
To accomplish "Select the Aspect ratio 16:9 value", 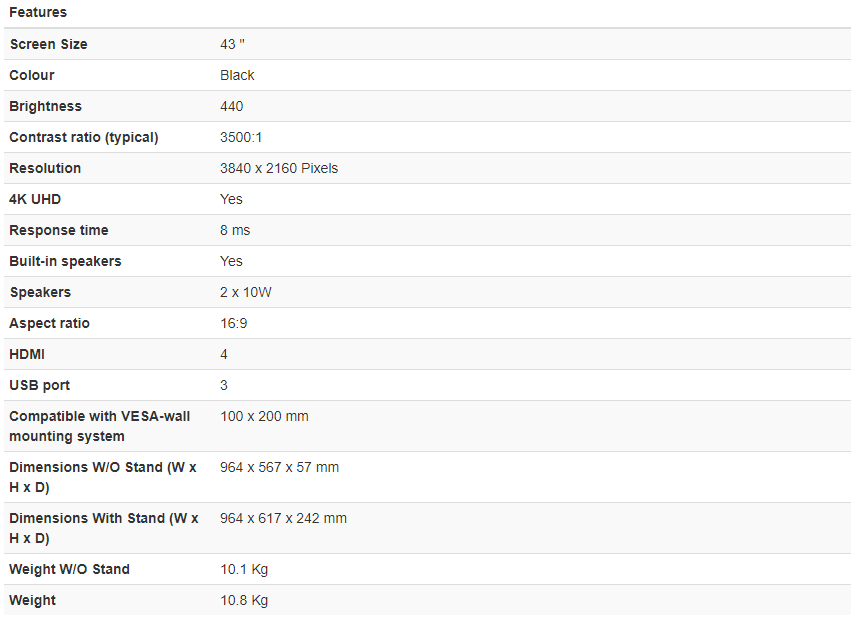I will (x=233, y=323).
